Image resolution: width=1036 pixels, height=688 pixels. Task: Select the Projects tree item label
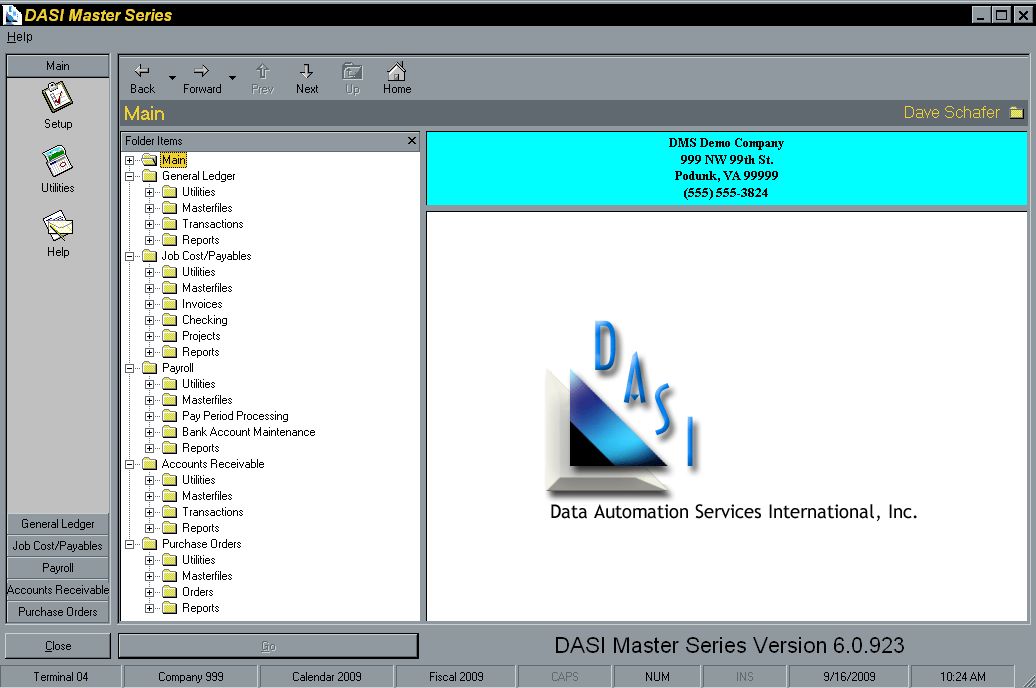[202, 336]
